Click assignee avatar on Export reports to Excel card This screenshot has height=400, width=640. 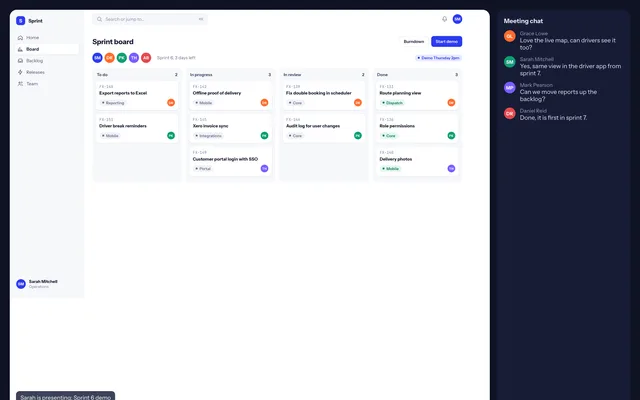coord(171,102)
